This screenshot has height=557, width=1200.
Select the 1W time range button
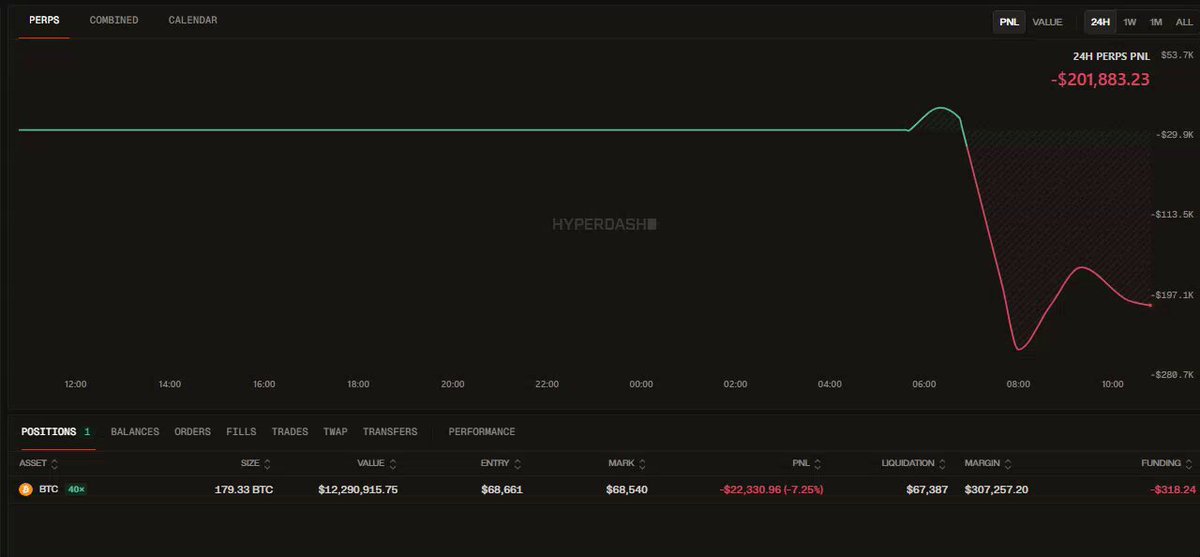point(1130,22)
